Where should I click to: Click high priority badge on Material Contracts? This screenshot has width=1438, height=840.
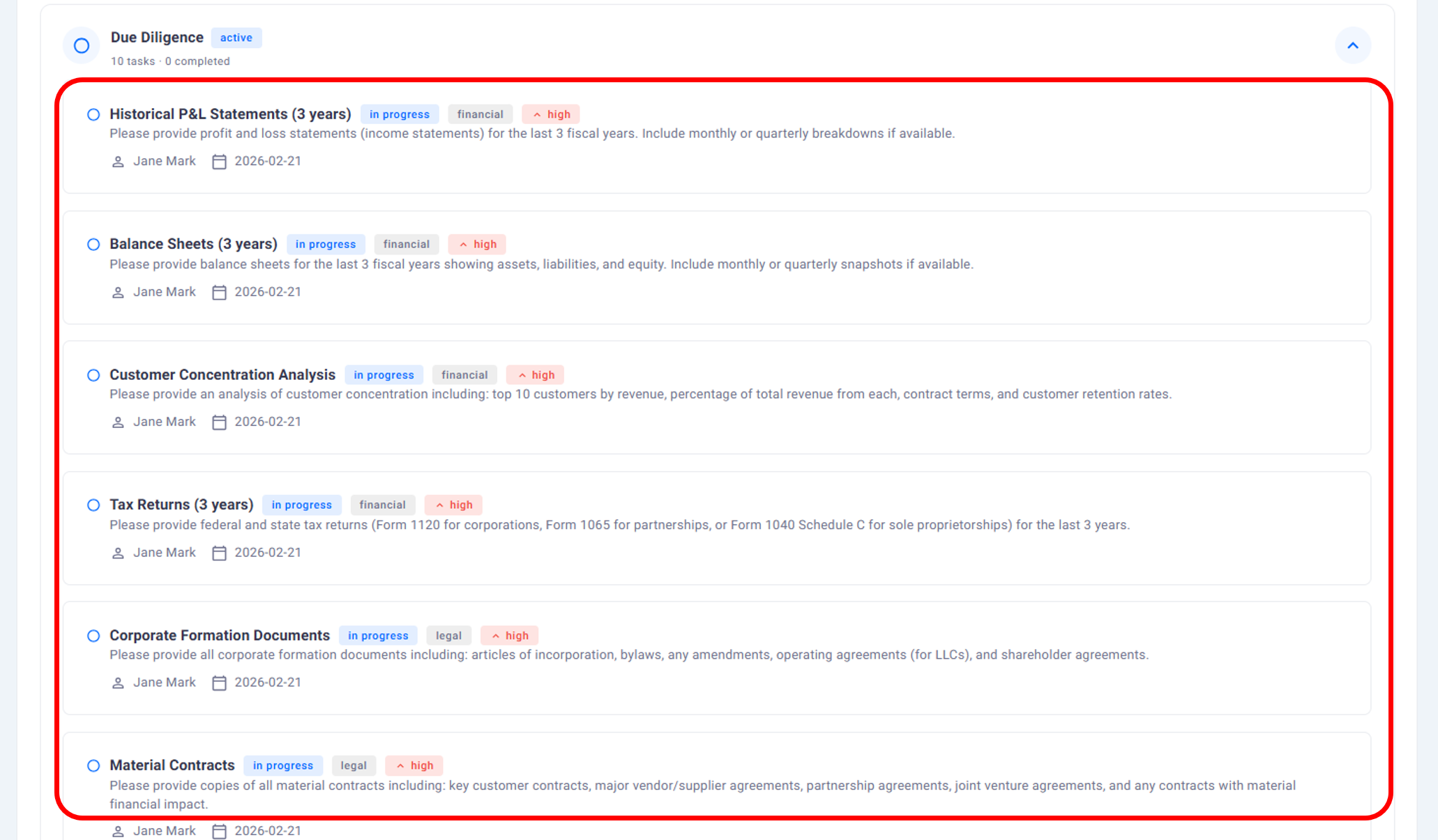(414, 765)
